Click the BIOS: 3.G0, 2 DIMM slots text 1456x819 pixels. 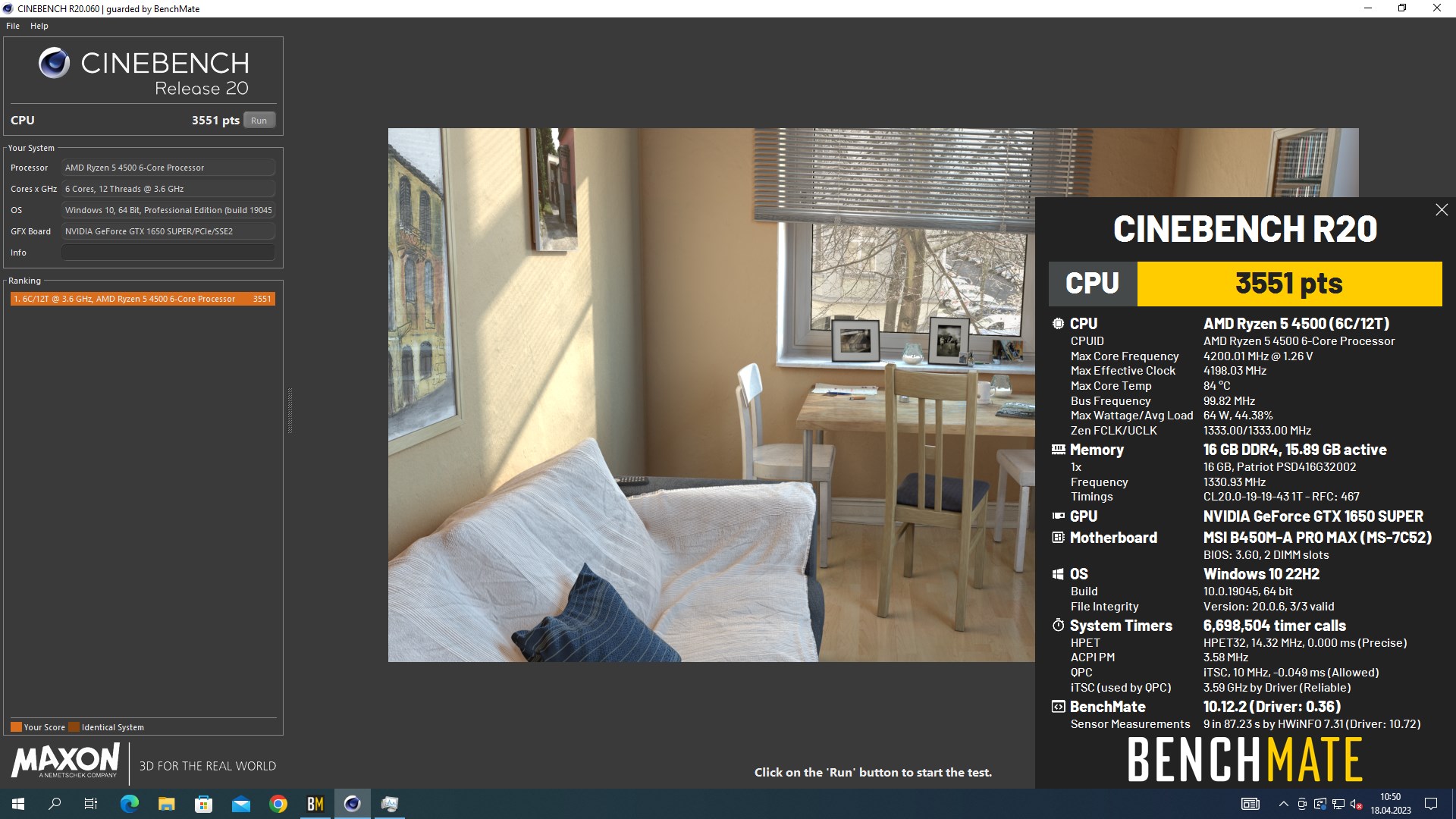coord(1266,555)
